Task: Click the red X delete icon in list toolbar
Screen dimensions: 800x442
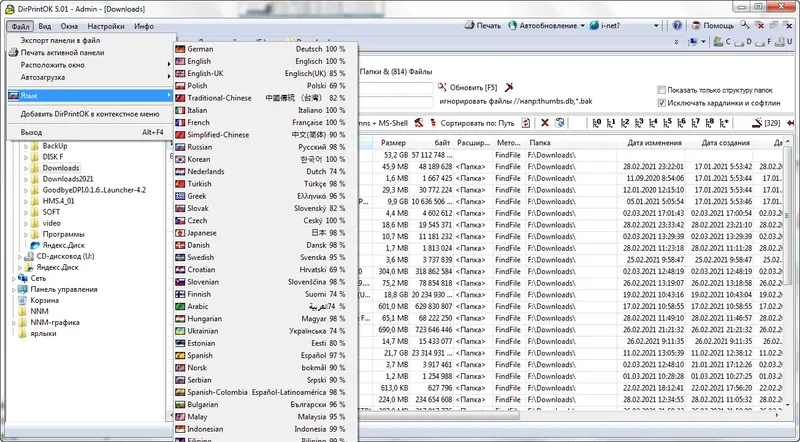Action: [x=545, y=123]
